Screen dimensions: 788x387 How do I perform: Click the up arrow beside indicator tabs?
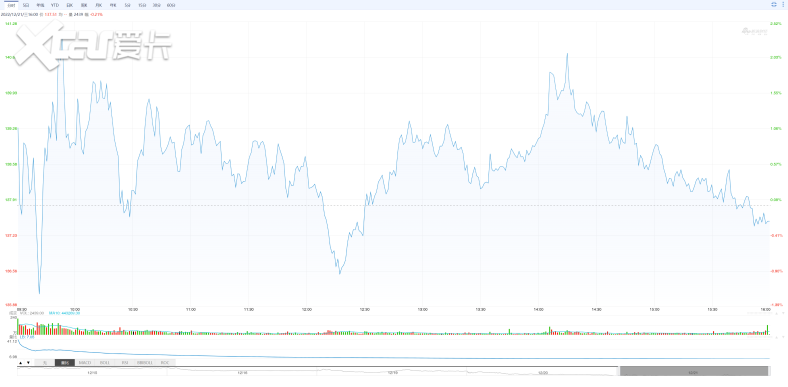[x=21, y=362]
